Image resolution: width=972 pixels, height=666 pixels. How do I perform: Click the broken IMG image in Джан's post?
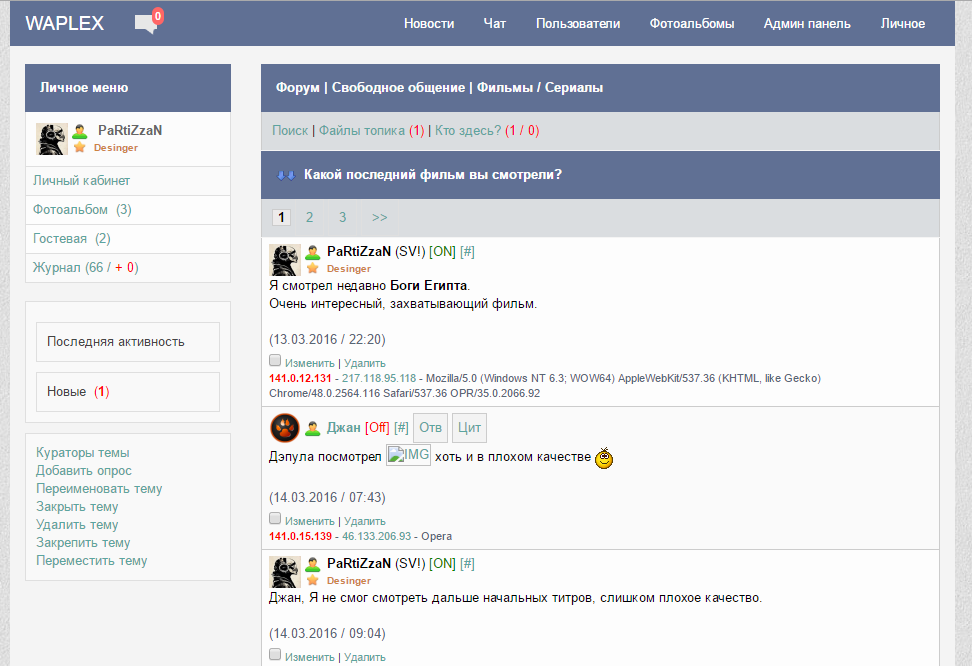tap(408, 456)
